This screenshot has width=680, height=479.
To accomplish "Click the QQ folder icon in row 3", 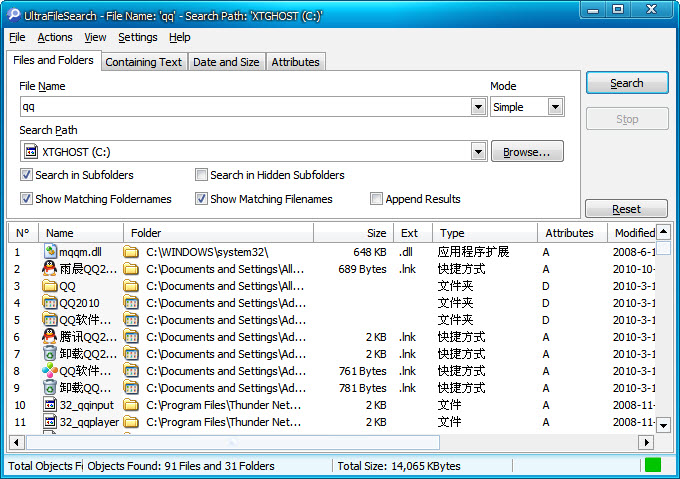I will point(51,286).
